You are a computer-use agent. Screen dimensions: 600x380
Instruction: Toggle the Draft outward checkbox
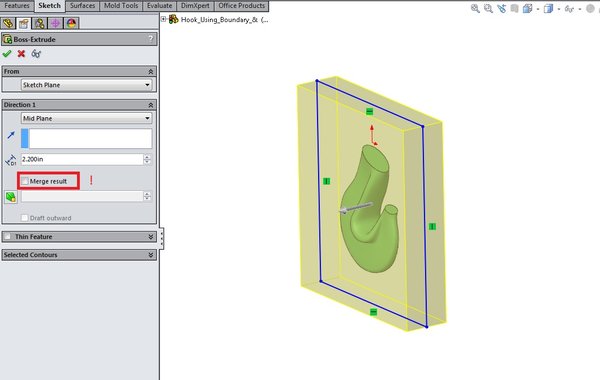tap(25, 218)
